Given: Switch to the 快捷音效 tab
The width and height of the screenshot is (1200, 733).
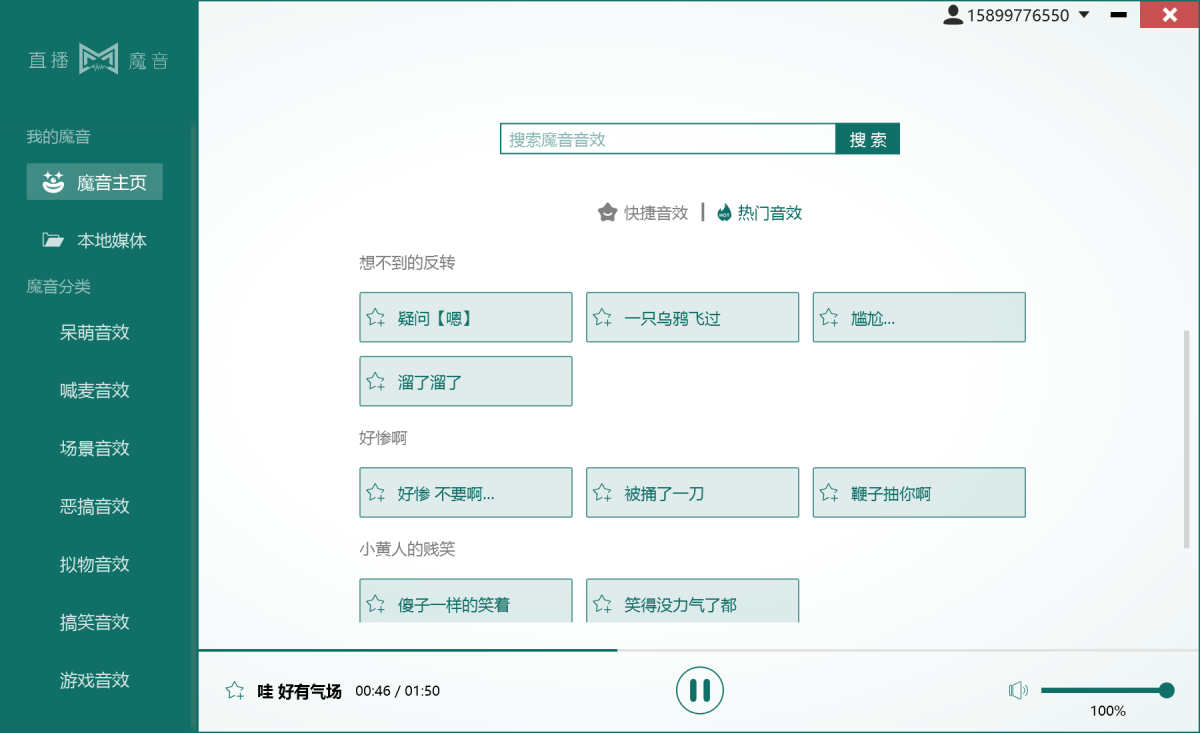Looking at the screenshot, I should click(653, 212).
